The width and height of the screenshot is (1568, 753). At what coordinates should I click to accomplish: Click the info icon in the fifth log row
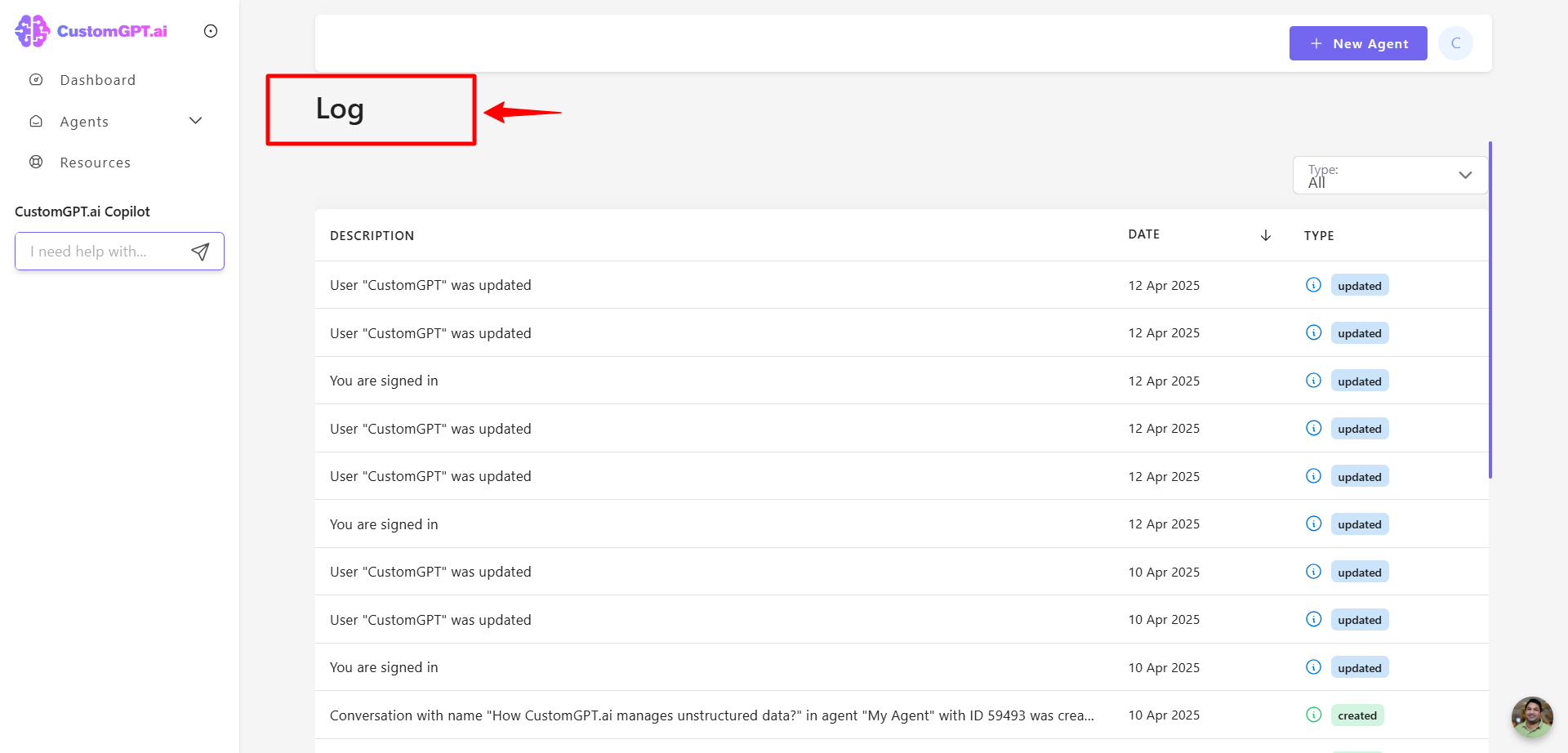pos(1313,476)
